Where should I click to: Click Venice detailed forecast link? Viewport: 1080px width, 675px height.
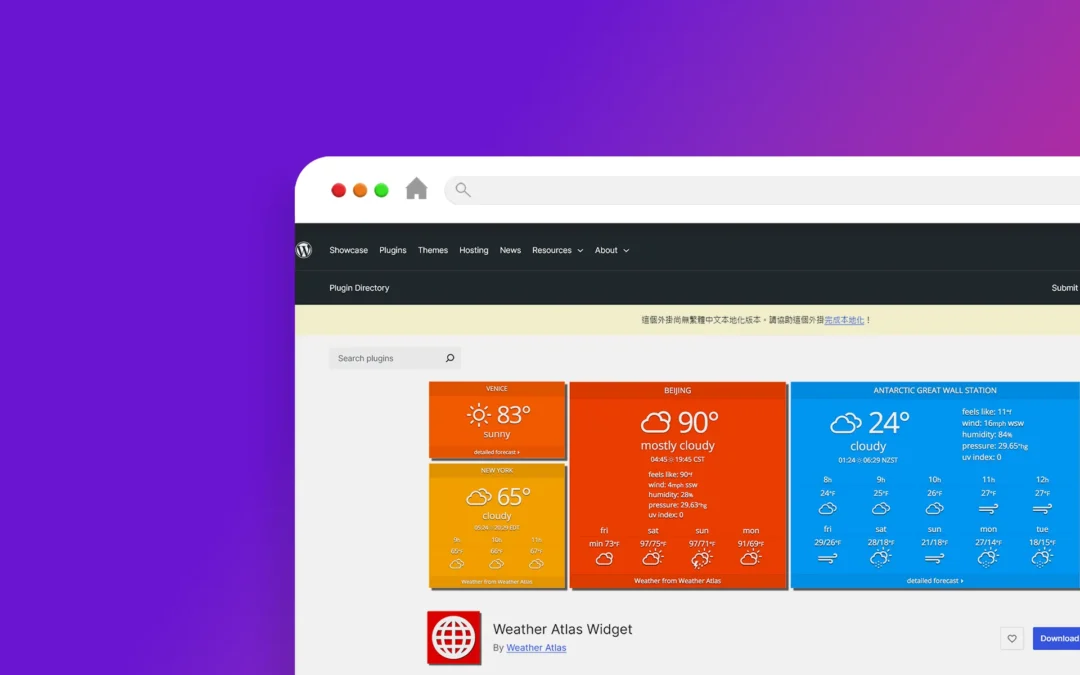(x=497, y=453)
